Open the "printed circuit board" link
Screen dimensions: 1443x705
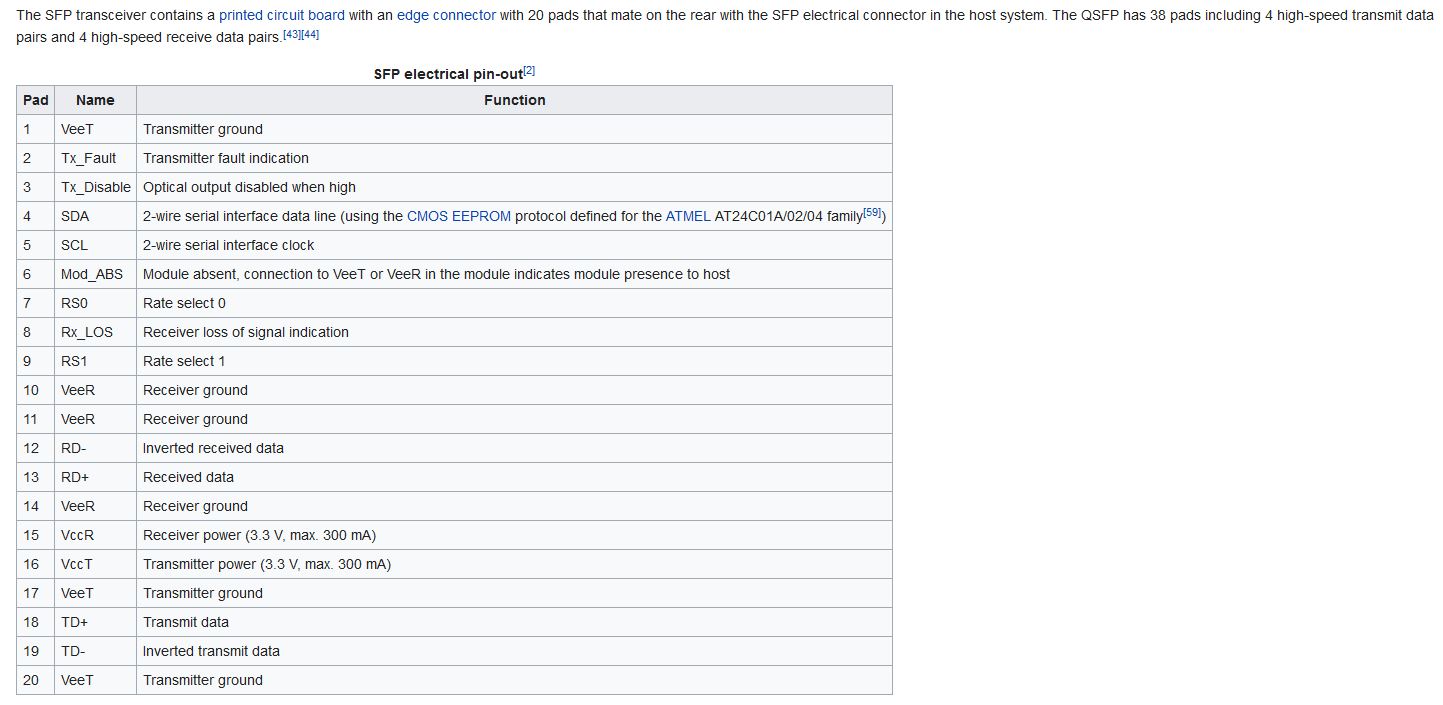coord(282,15)
